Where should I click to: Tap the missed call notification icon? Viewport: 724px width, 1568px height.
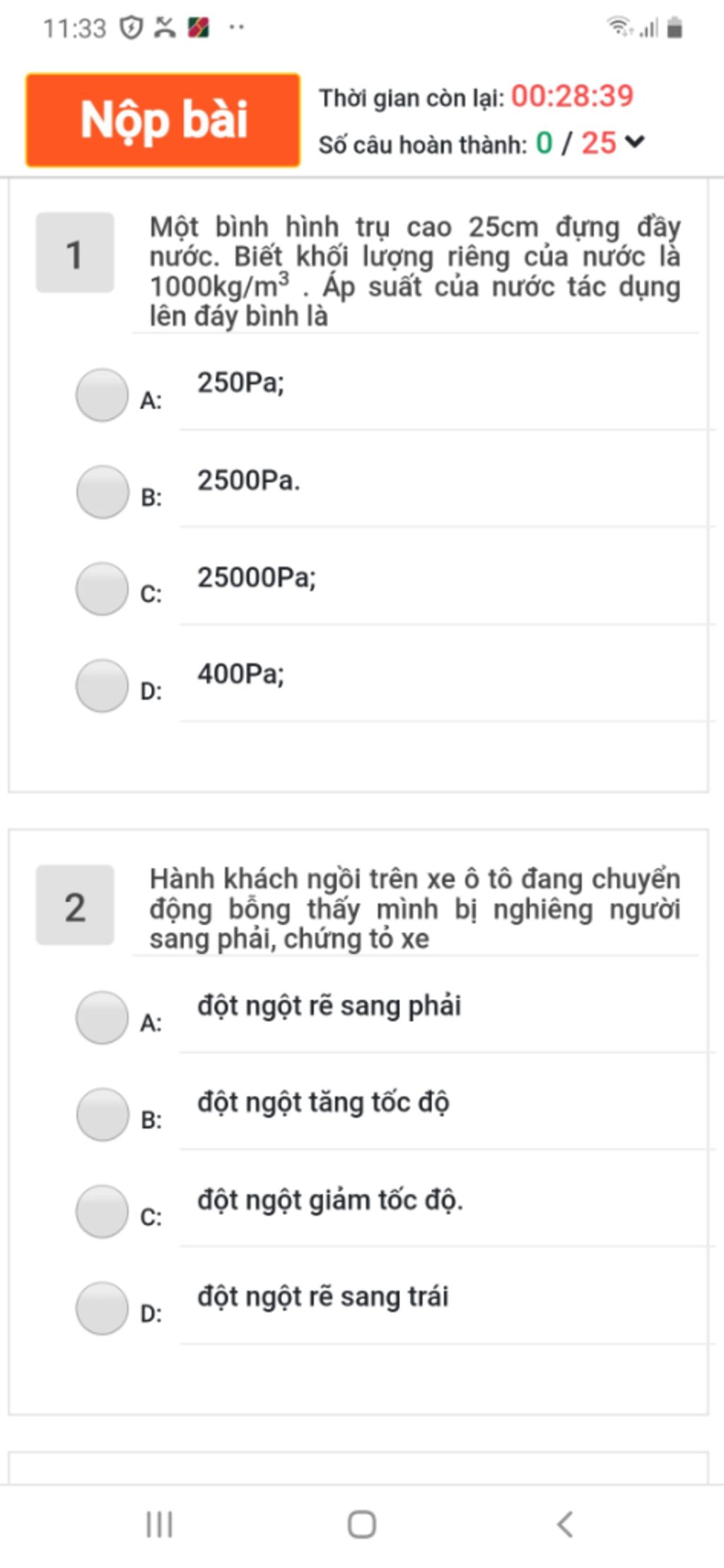pyautogui.click(x=165, y=28)
